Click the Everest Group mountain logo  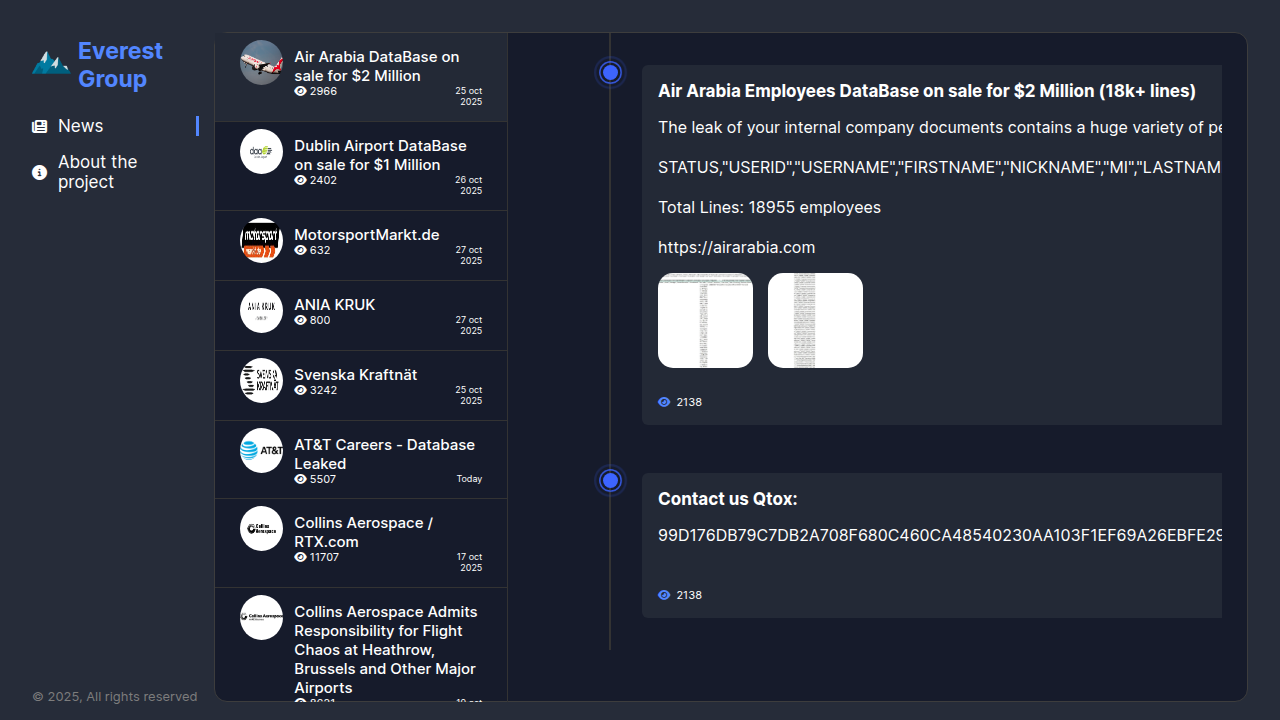point(50,63)
